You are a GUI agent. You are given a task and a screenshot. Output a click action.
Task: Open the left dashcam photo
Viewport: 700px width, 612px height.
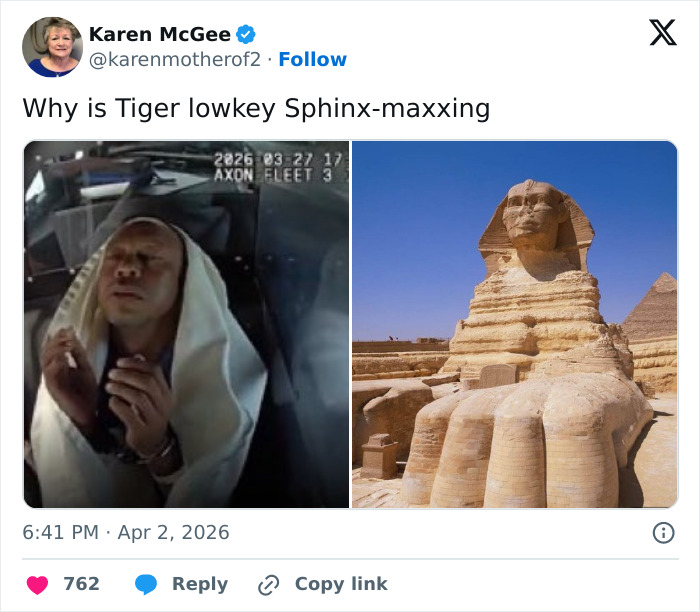coord(186,324)
